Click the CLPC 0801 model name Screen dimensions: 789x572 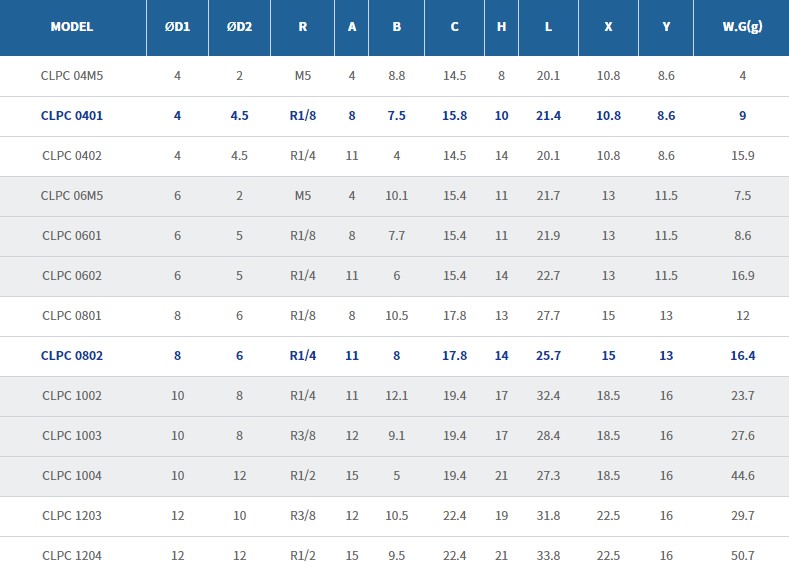click(72, 316)
